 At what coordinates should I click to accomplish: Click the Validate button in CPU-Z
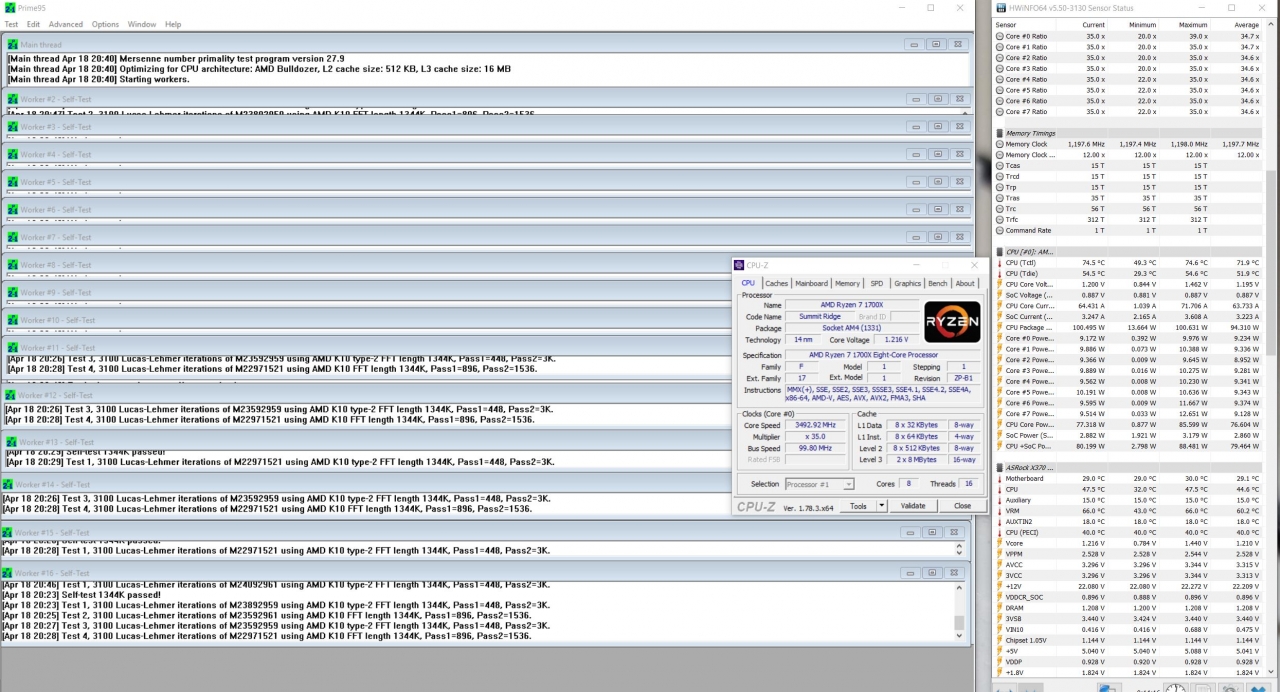pyautogui.click(x=913, y=506)
